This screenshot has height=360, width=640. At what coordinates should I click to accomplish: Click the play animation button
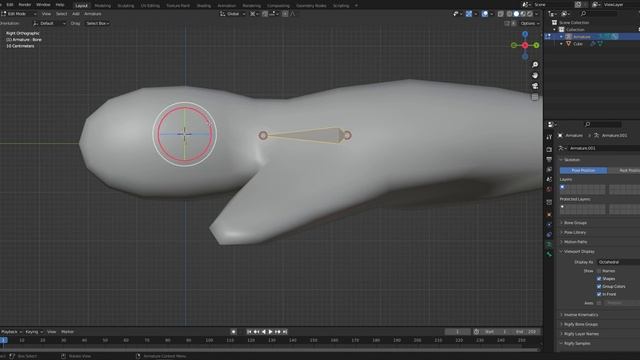tap(270, 332)
